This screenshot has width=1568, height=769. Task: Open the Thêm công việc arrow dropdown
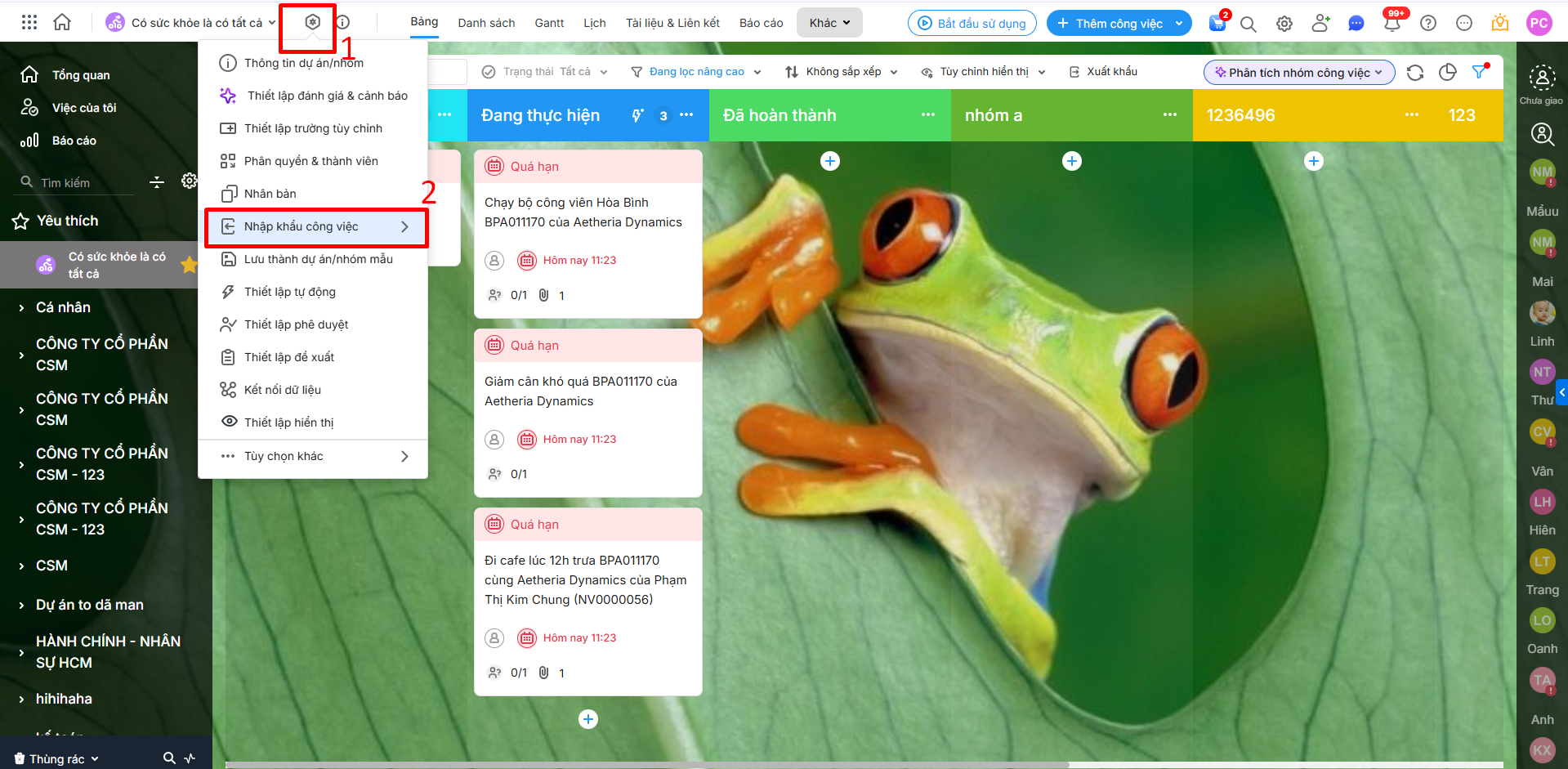[x=1179, y=24]
